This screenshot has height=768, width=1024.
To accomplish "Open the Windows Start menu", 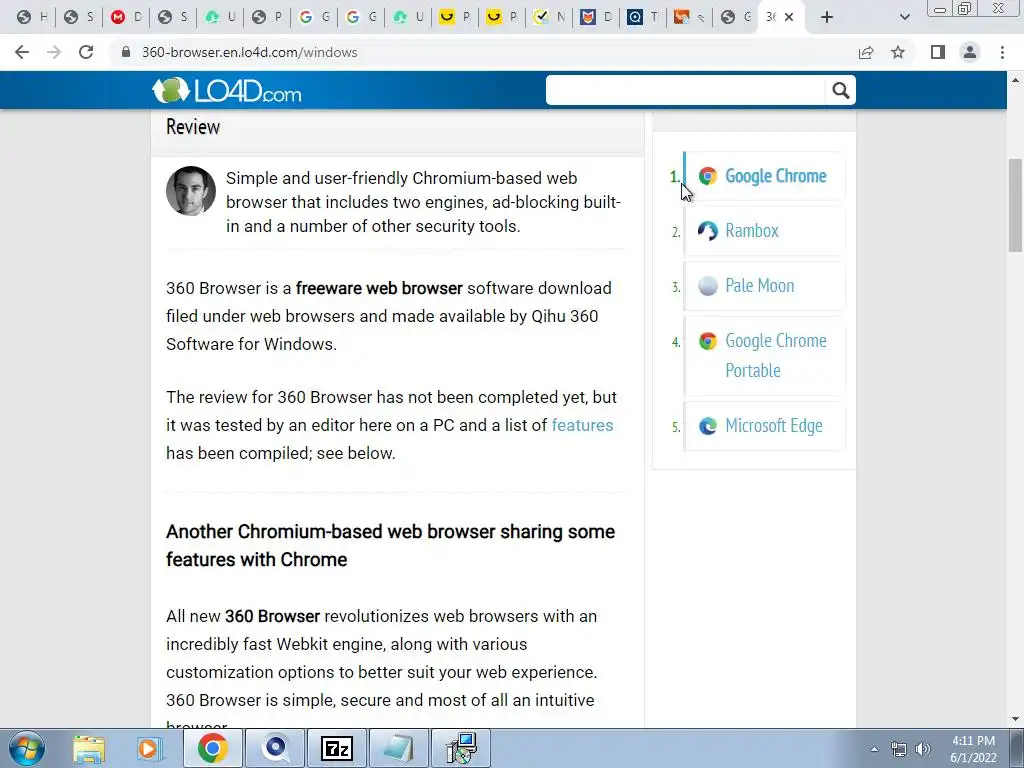I will click(x=27, y=748).
